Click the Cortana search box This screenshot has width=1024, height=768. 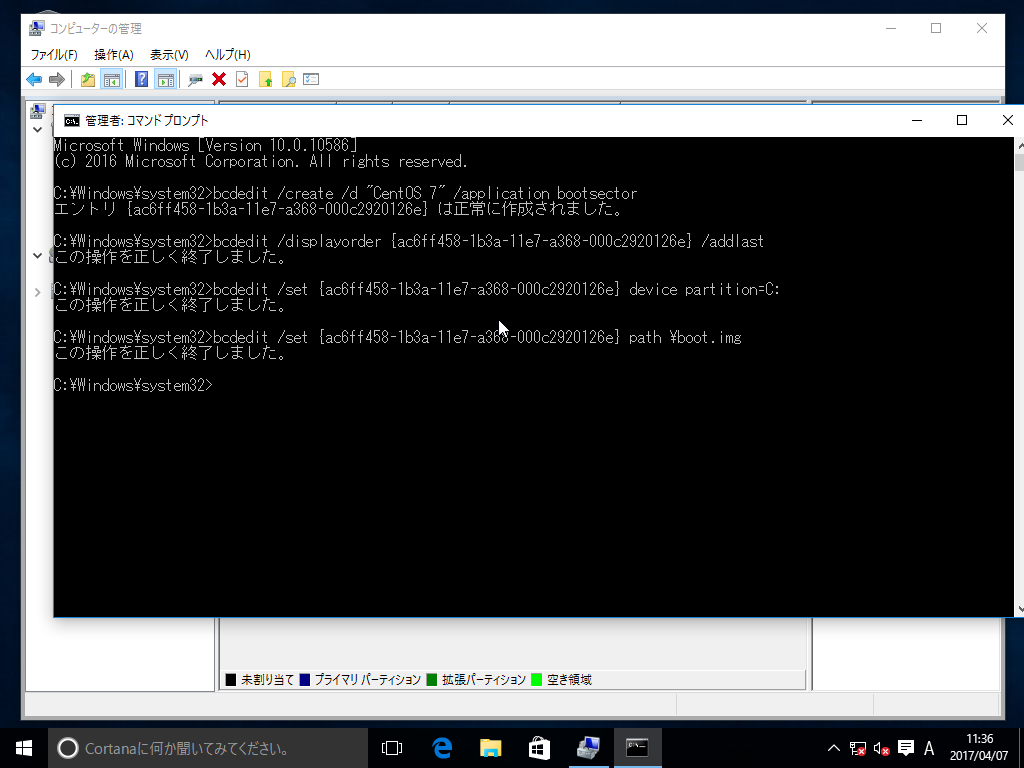208,748
